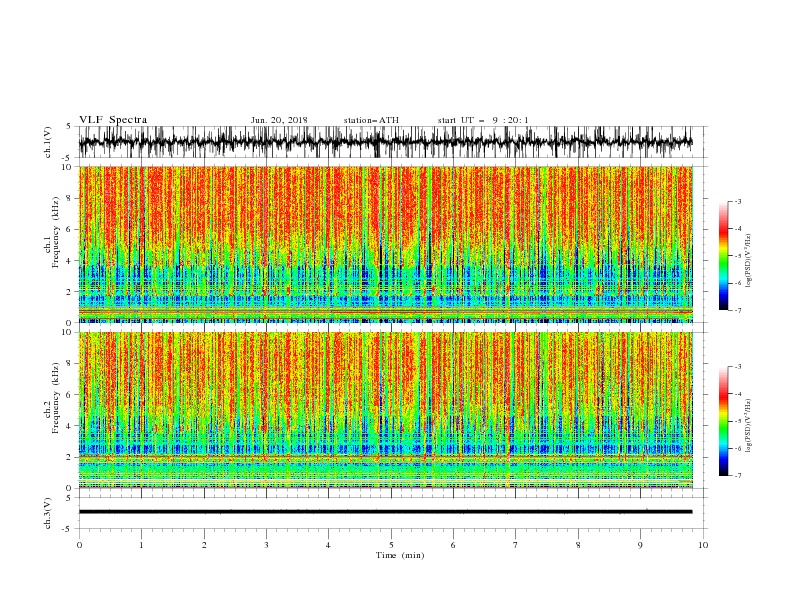
Task: Select the date 'Jun. 20, 2018'
Action: [279, 120]
